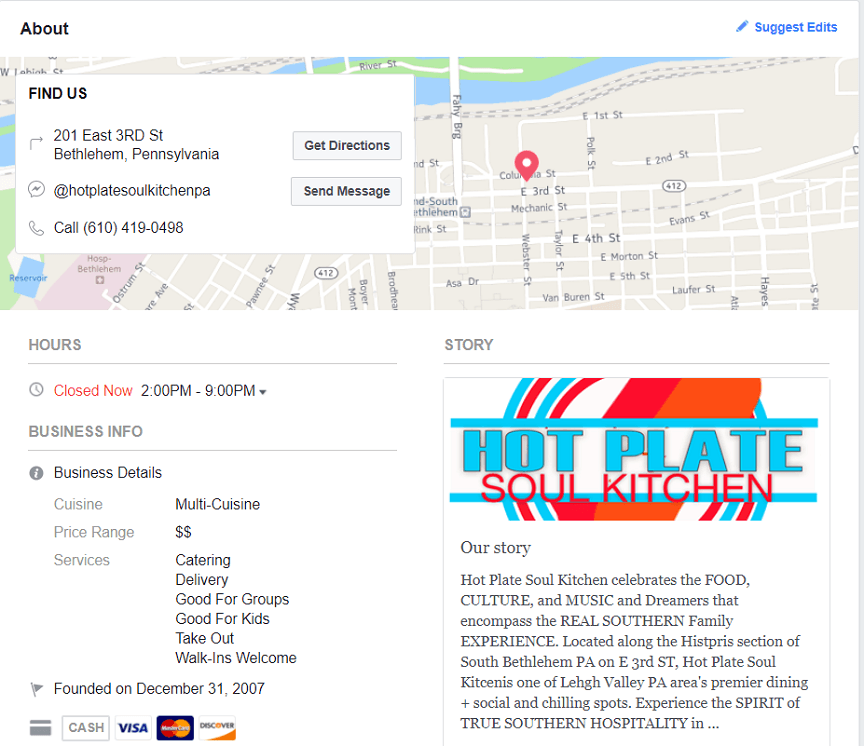
Task: Click the Reservoir label on the map
Action: 28,278
